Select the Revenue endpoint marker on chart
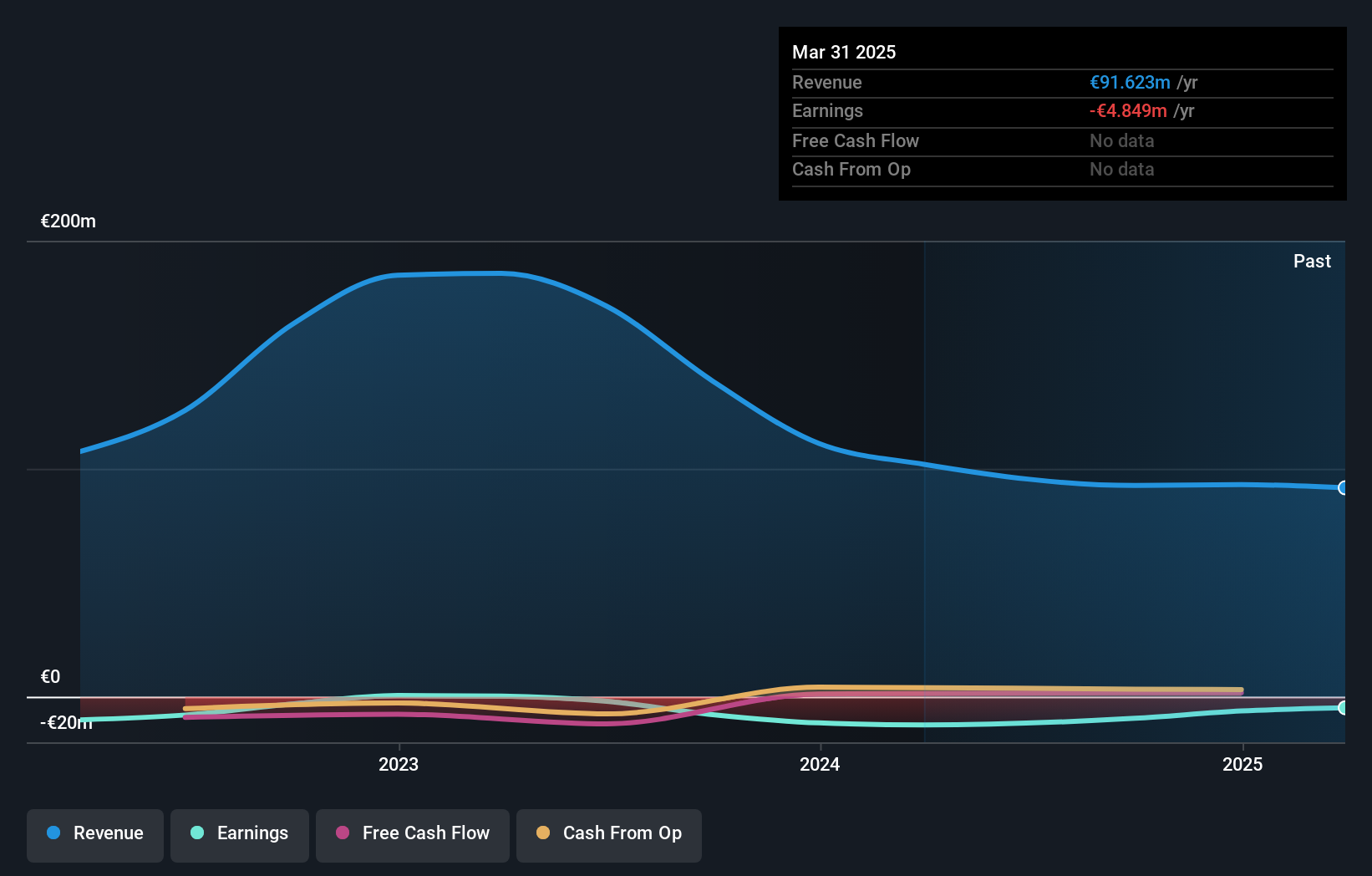The height and width of the screenshot is (876, 1372). (x=1343, y=487)
